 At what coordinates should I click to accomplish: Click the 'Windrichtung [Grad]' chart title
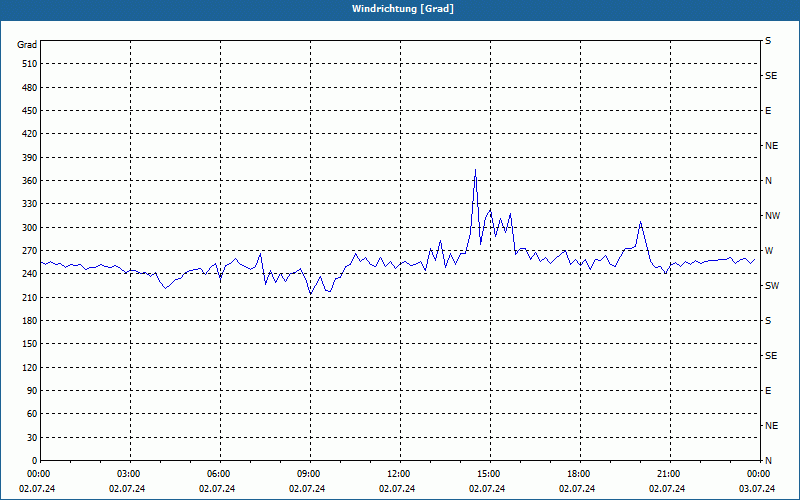pyautogui.click(x=403, y=9)
